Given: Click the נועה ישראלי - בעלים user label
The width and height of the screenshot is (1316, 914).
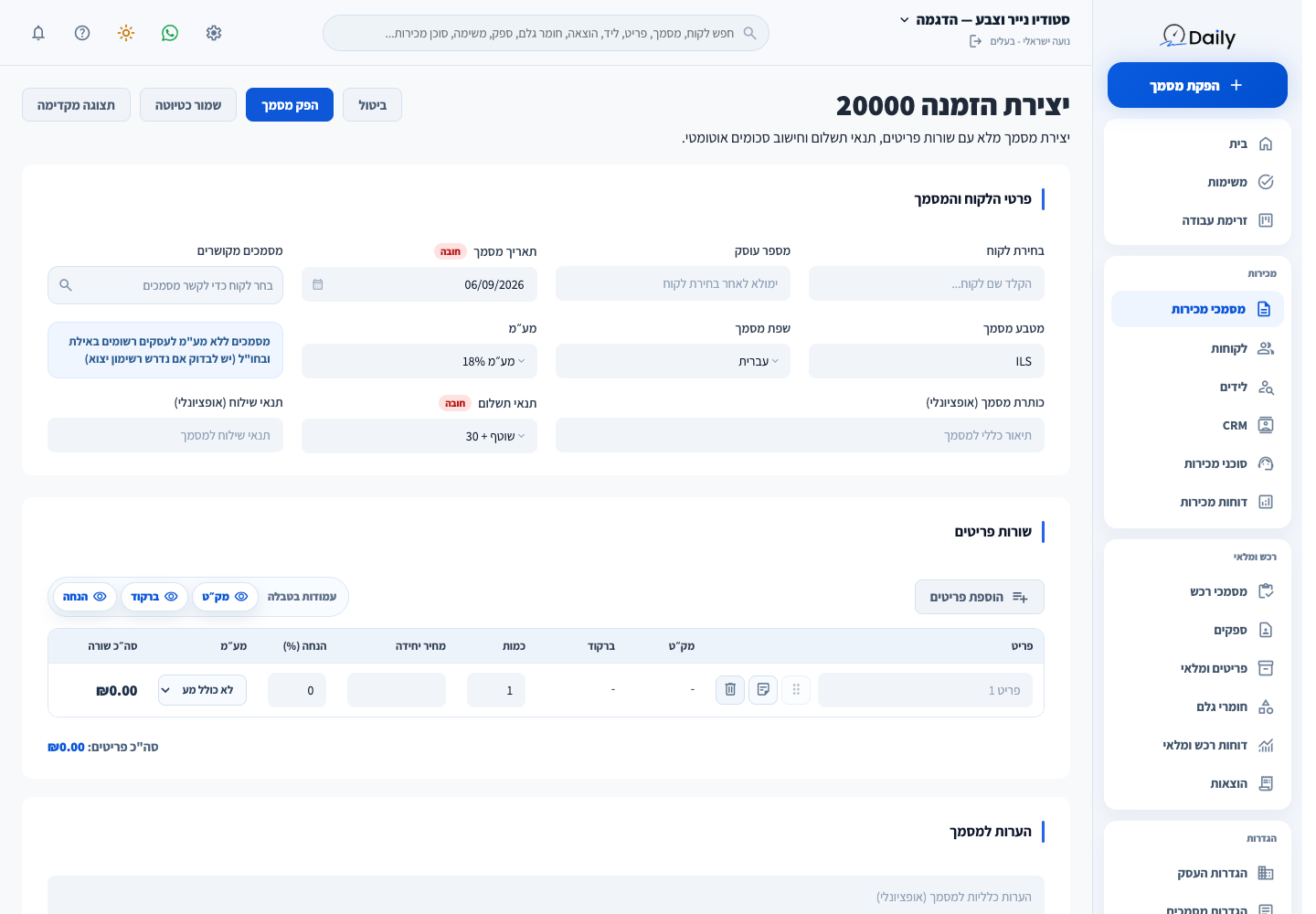Looking at the screenshot, I should (x=1030, y=41).
